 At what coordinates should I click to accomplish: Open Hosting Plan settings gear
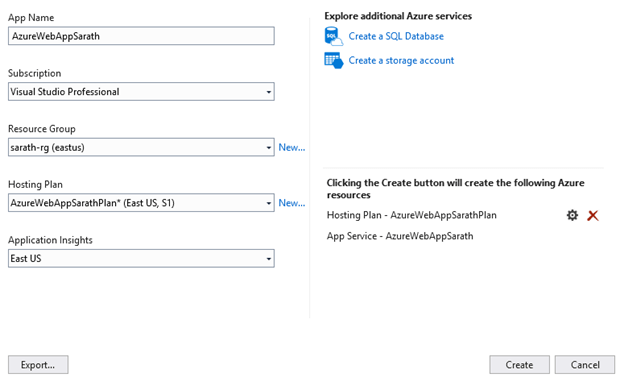pos(572,215)
